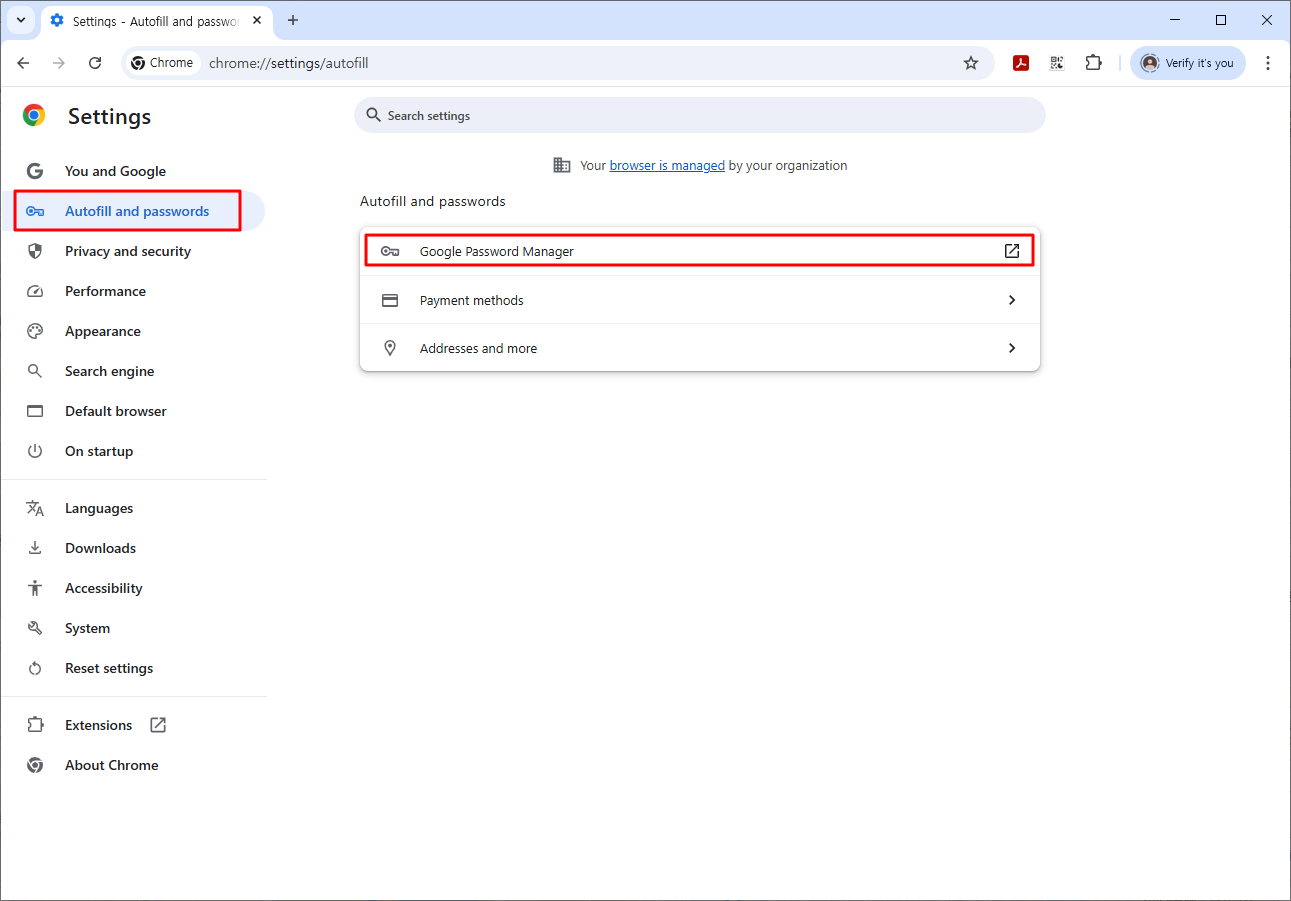
Task: Click the Default browser window icon
Action: click(35, 411)
